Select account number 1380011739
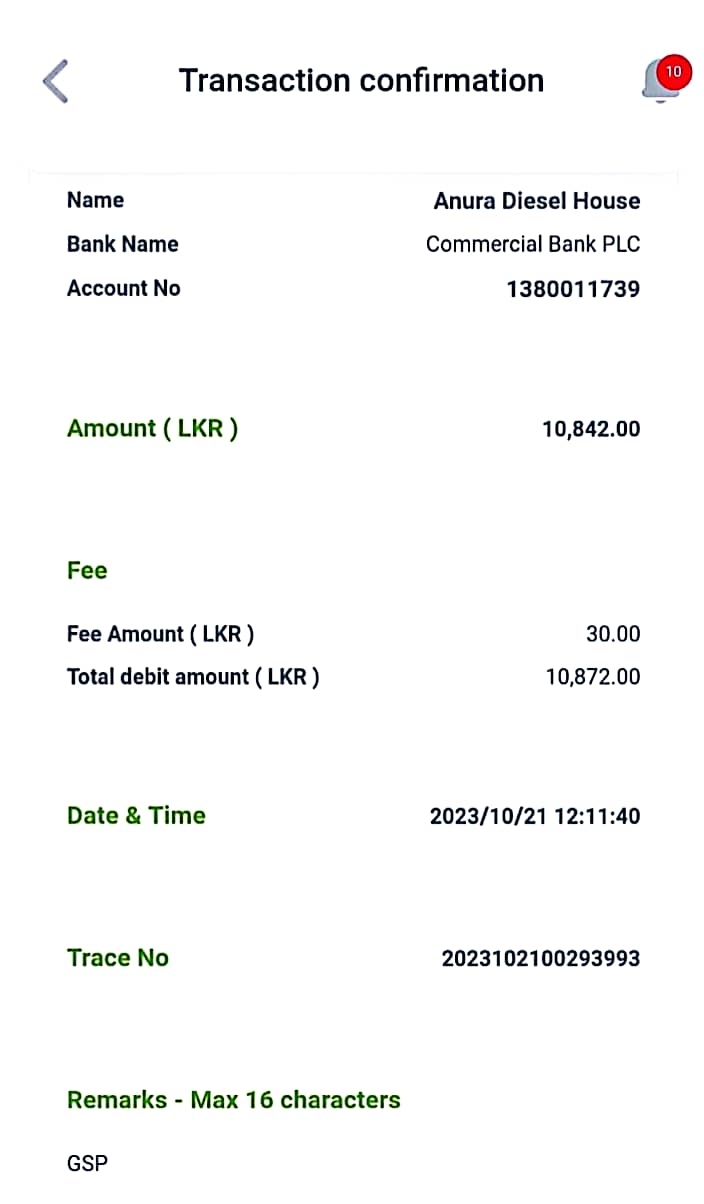Image resolution: width=704 pixels, height=1204 pixels. pyautogui.click(x=573, y=289)
